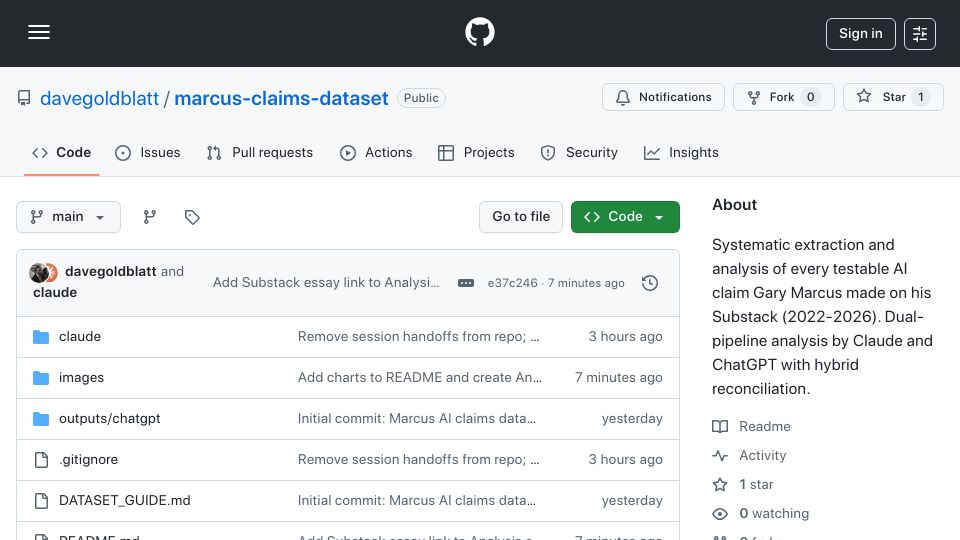Expand commit message ellipsis button
This screenshot has height=540, width=960.
click(466, 283)
